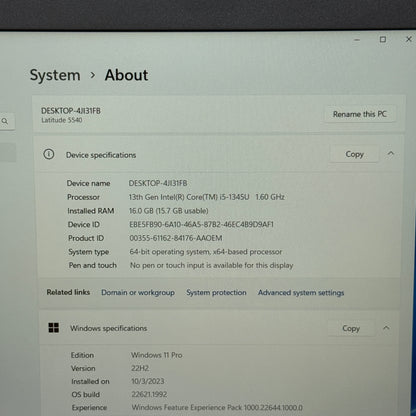This screenshot has height=416, width=416.
Task: Click the 10/3/2023 installed on date
Action: coord(148,381)
